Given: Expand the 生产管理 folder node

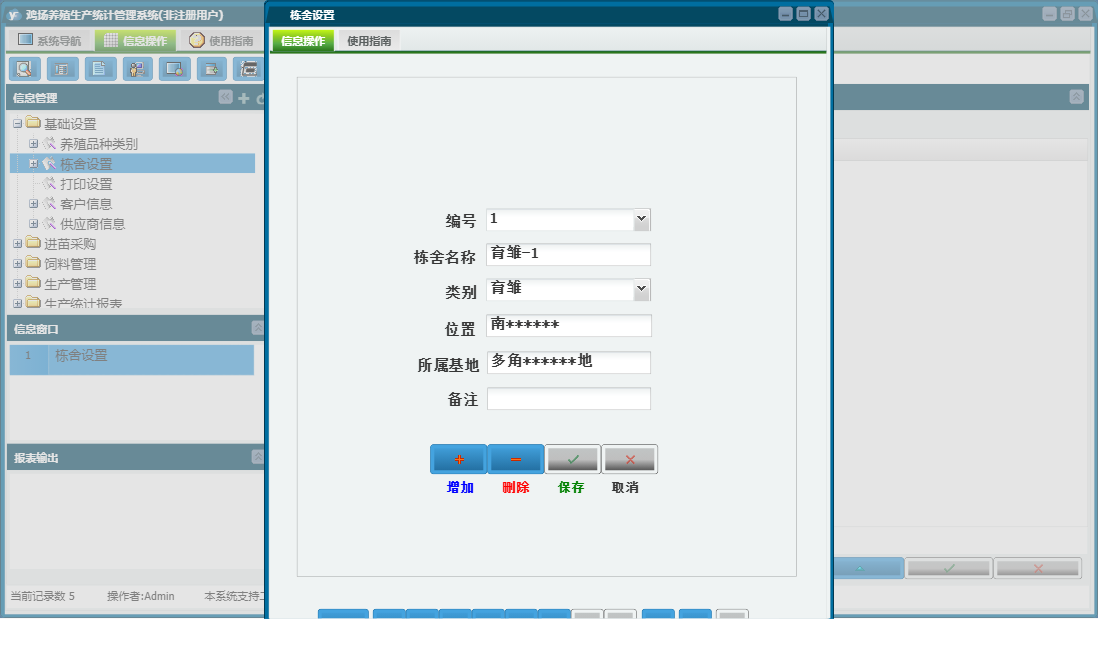Looking at the screenshot, I should tap(18, 284).
